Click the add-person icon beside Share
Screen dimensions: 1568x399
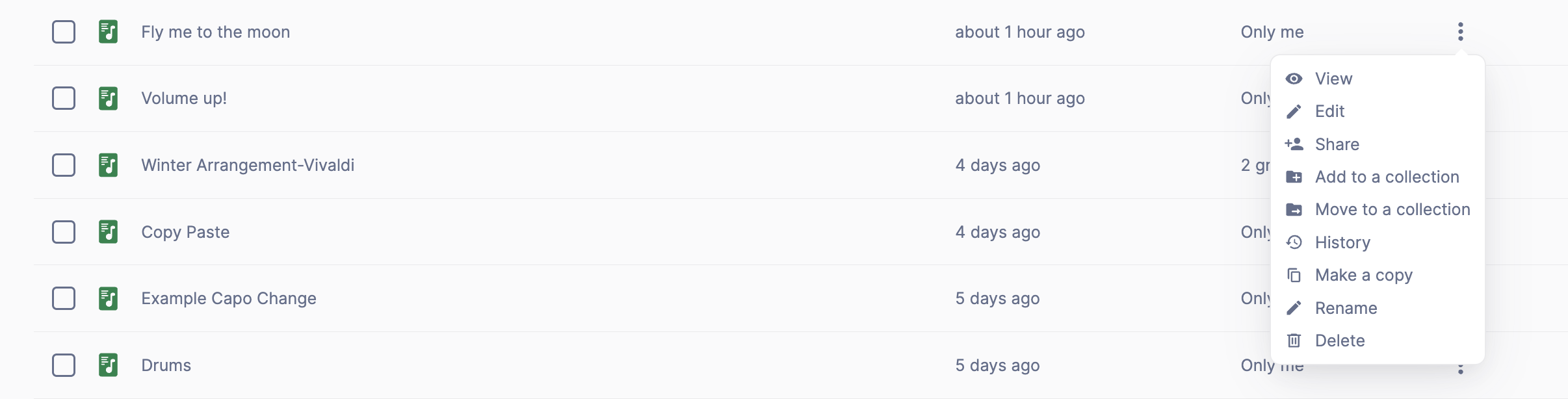1294,144
